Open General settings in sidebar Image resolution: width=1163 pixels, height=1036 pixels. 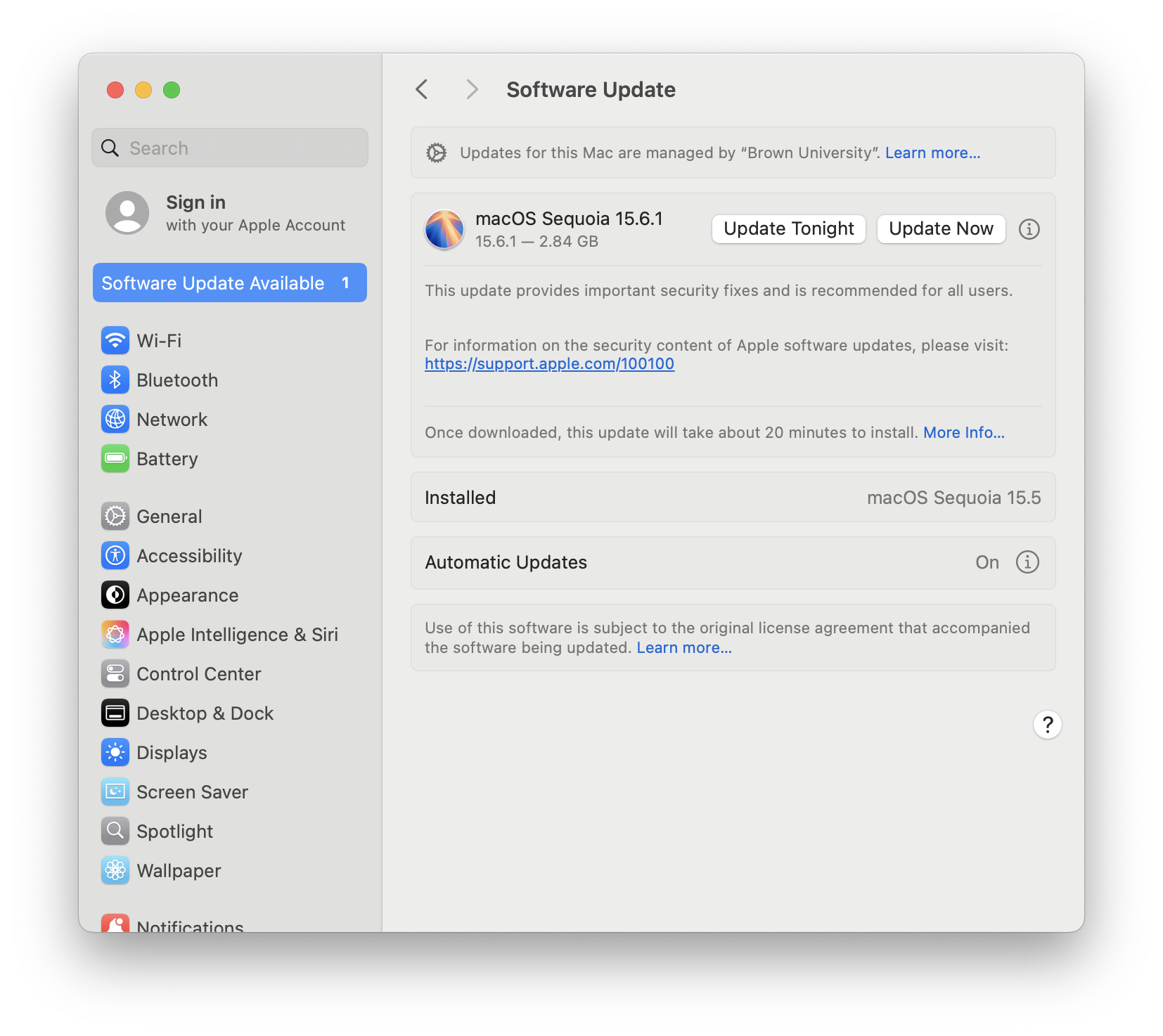pyautogui.click(x=169, y=517)
